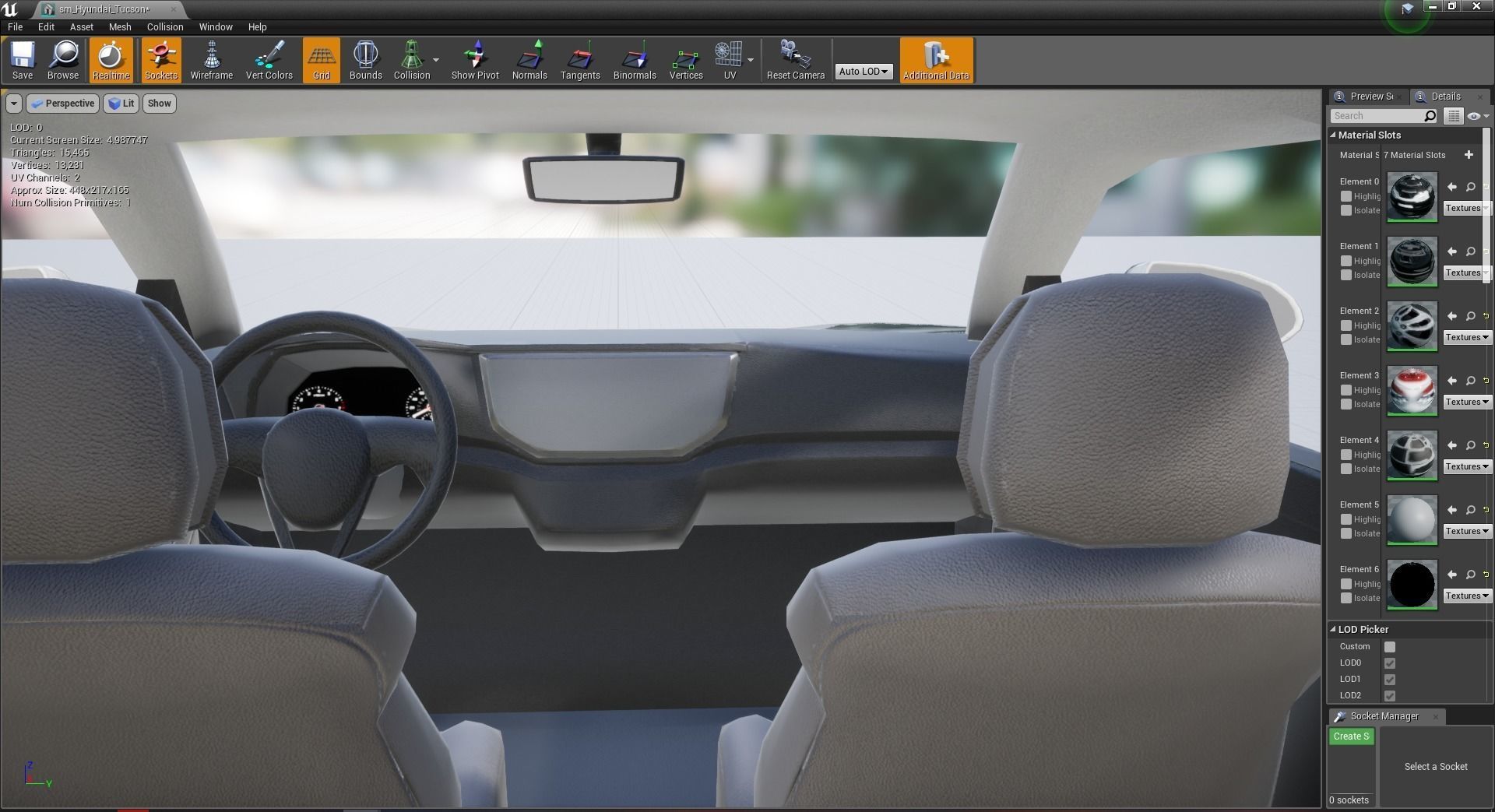Open the Mesh menu
Viewport: 1495px width, 812px height.
click(x=120, y=26)
